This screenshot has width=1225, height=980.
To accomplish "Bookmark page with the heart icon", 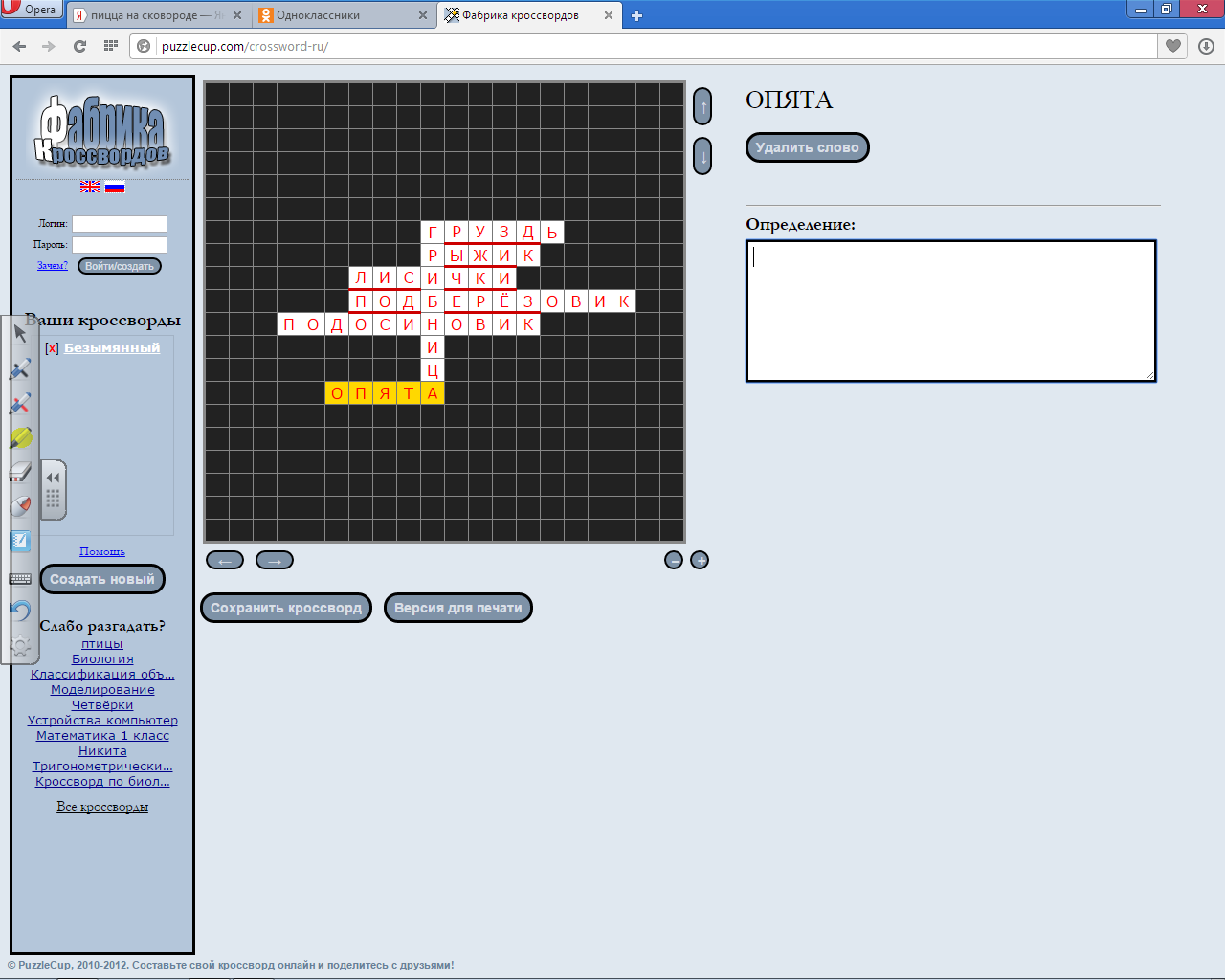I will [x=1173, y=46].
